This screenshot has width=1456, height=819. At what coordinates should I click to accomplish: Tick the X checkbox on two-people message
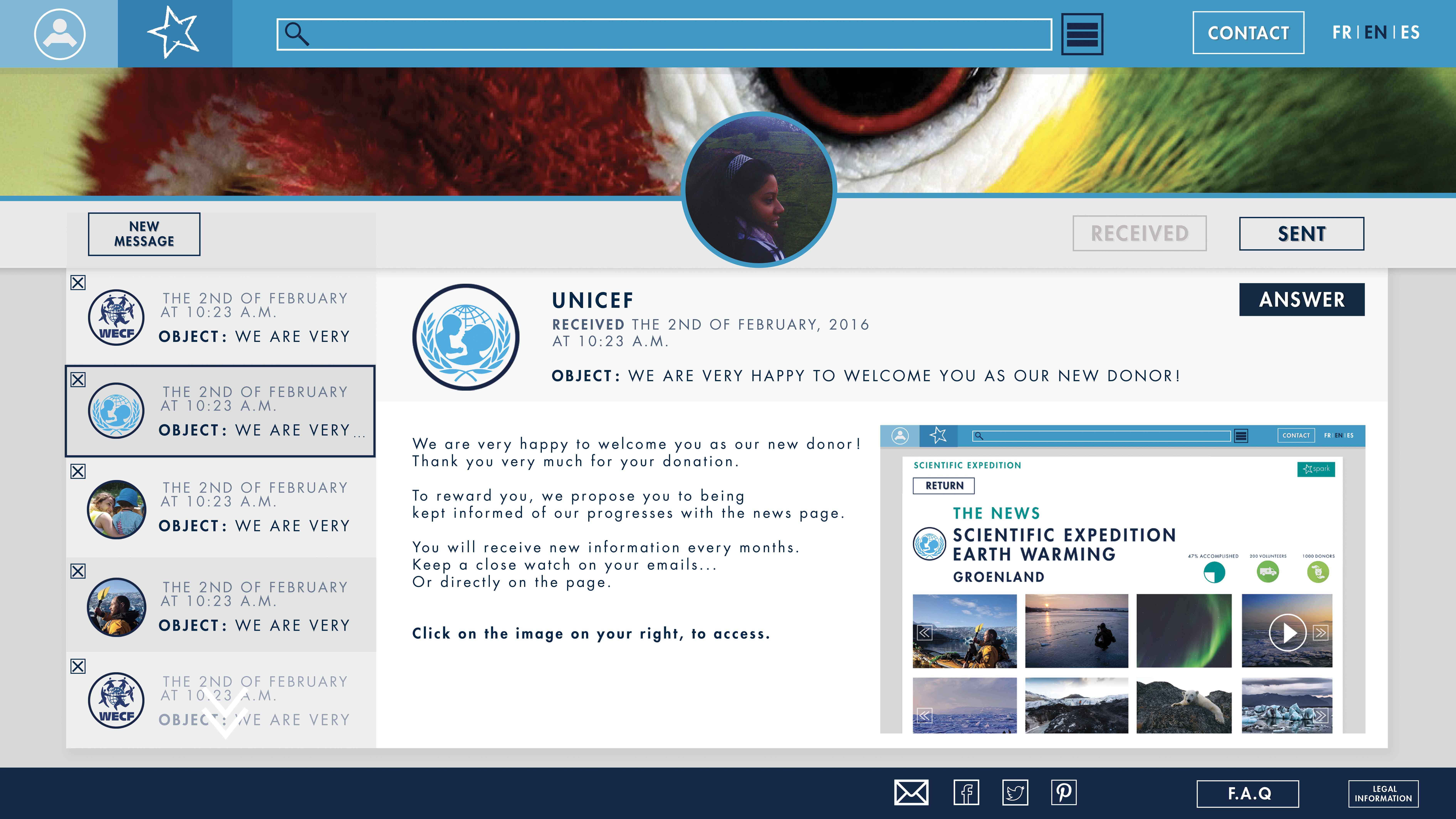point(78,471)
